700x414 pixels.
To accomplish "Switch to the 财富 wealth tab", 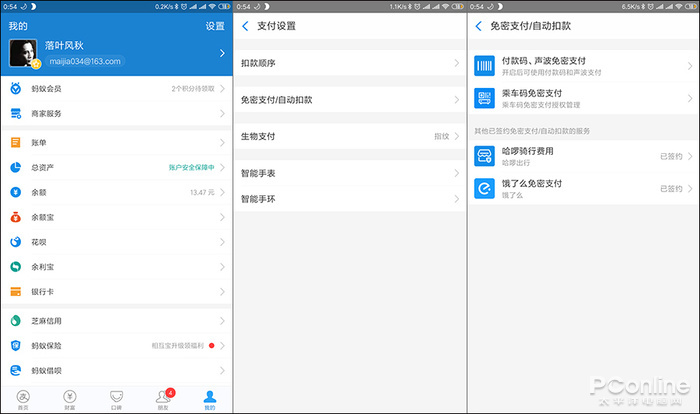I will pyautogui.click(x=70, y=400).
